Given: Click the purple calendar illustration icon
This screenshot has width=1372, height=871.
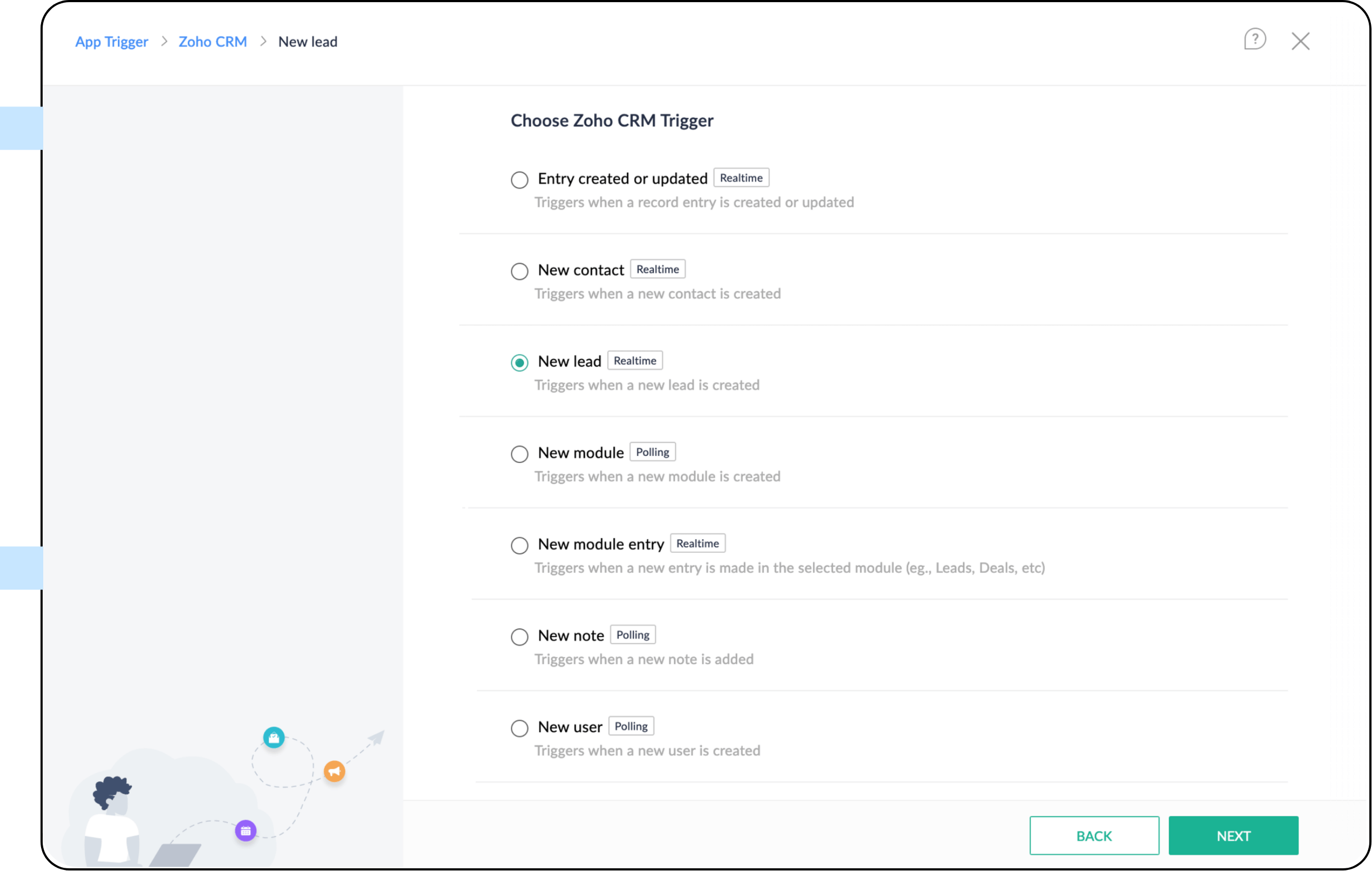Looking at the screenshot, I should click(245, 830).
